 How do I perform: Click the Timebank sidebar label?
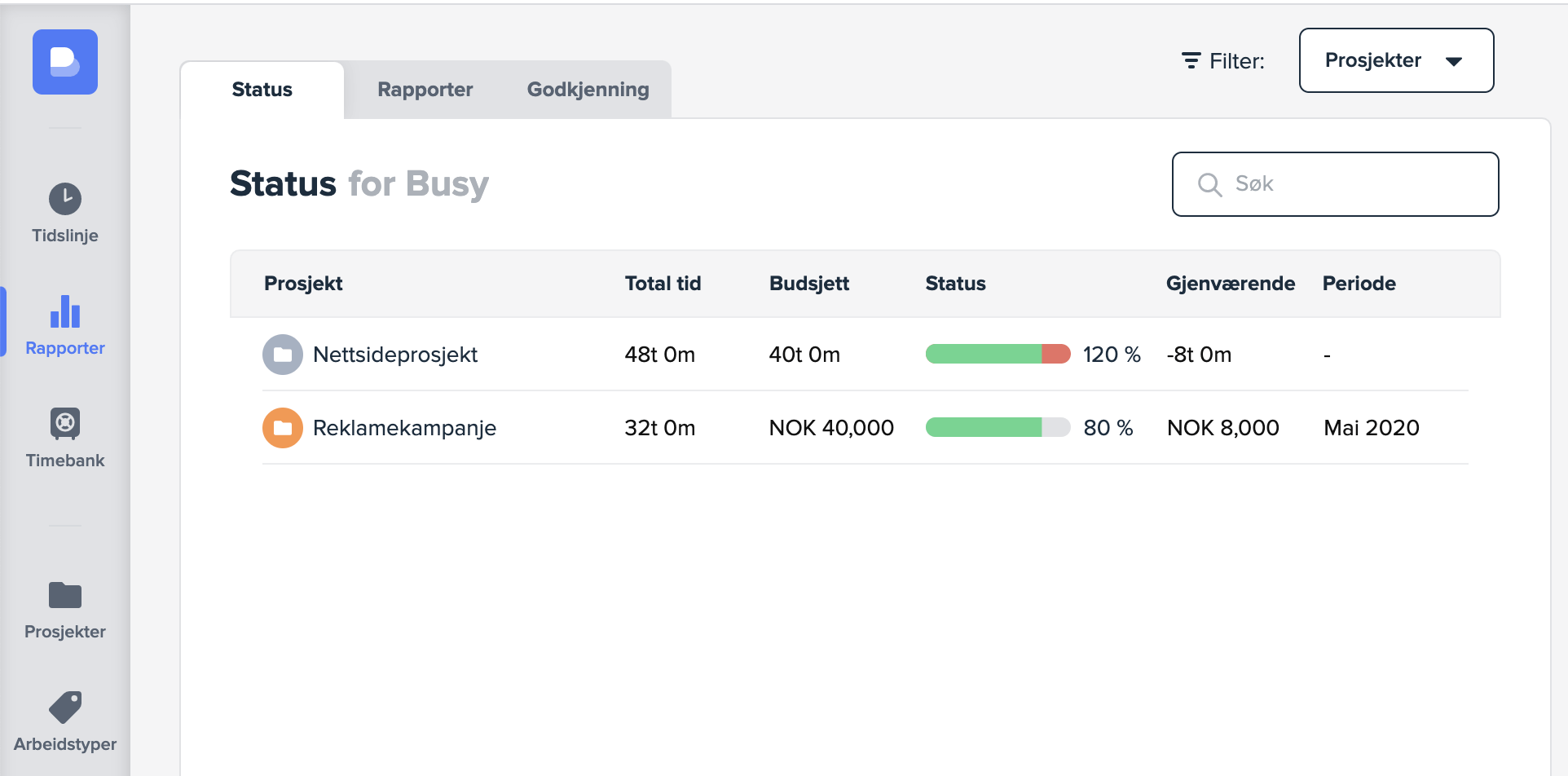[x=65, y=461]
